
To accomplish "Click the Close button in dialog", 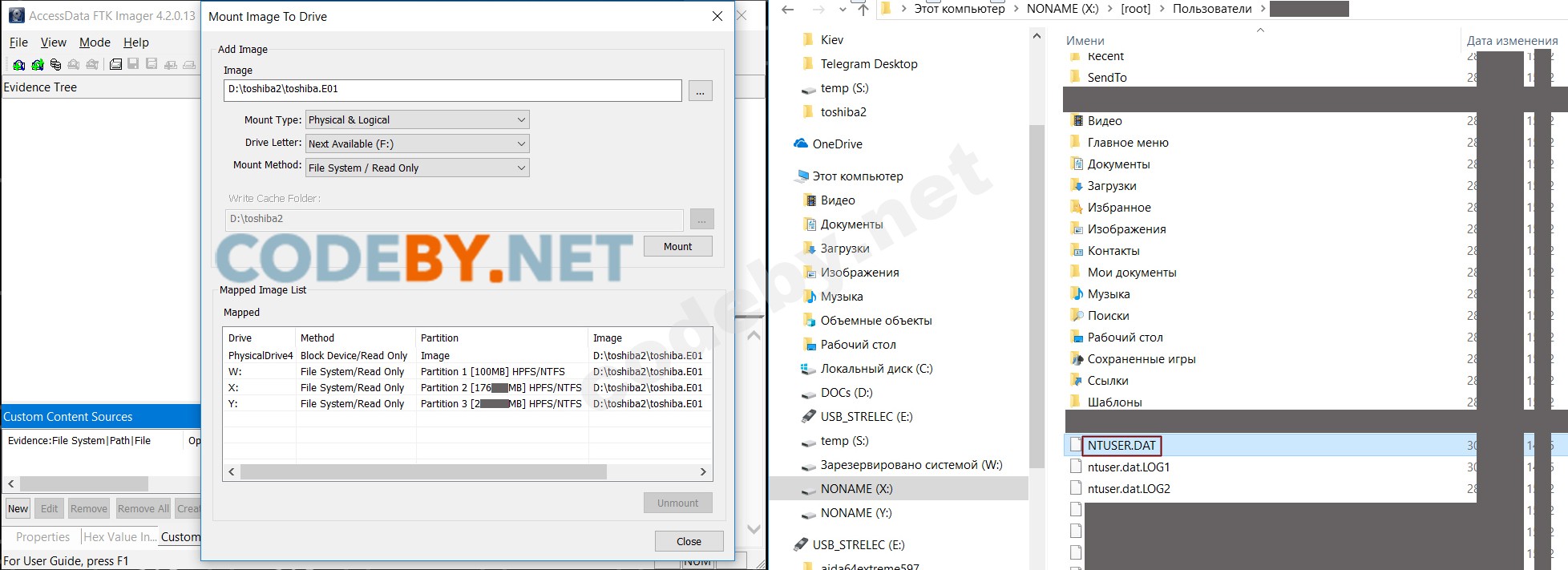I will click(x=689, y=541).
